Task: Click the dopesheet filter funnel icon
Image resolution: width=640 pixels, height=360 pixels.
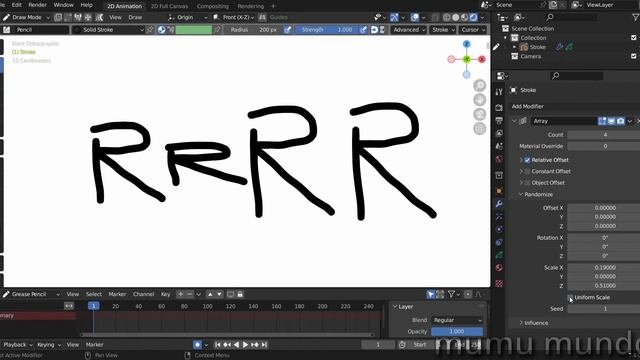Action: click(x=451, y=294)
